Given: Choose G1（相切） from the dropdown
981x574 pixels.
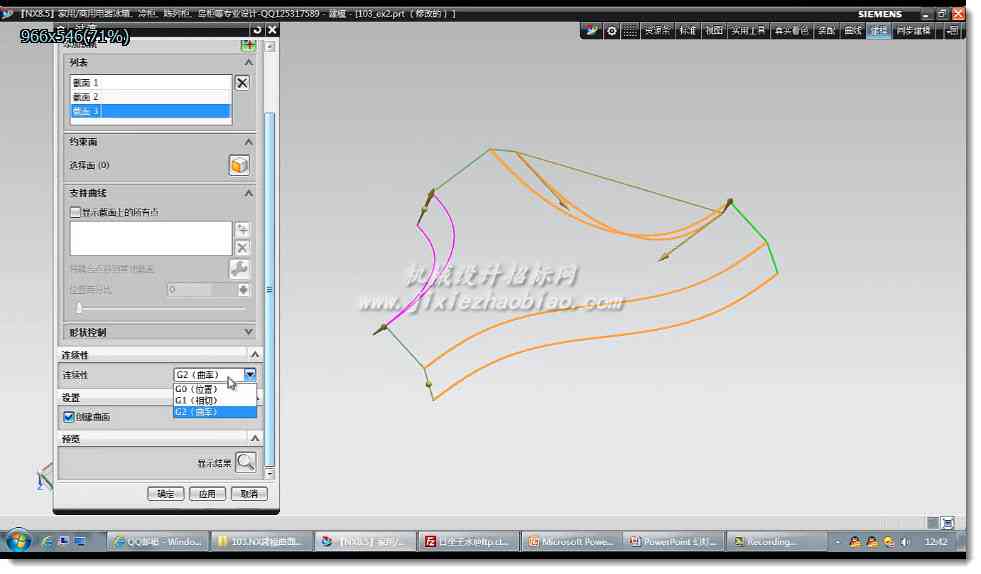Looking at the screenshot, I should coord(215,401).
